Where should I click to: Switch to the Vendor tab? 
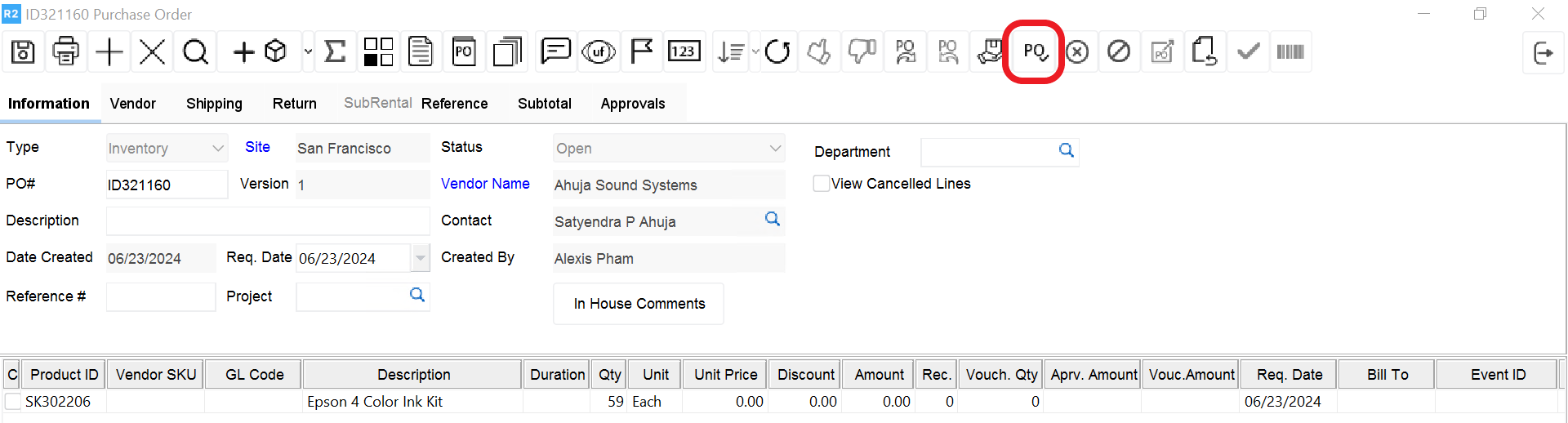click(132, 104)
